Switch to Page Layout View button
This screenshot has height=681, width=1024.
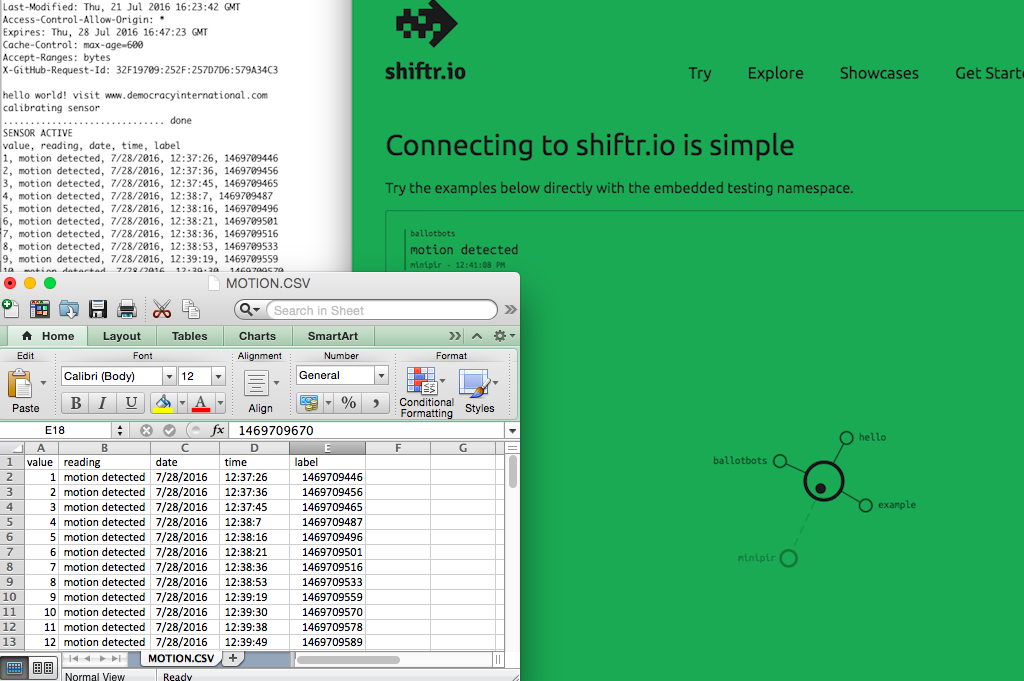(x=43, y=668)
